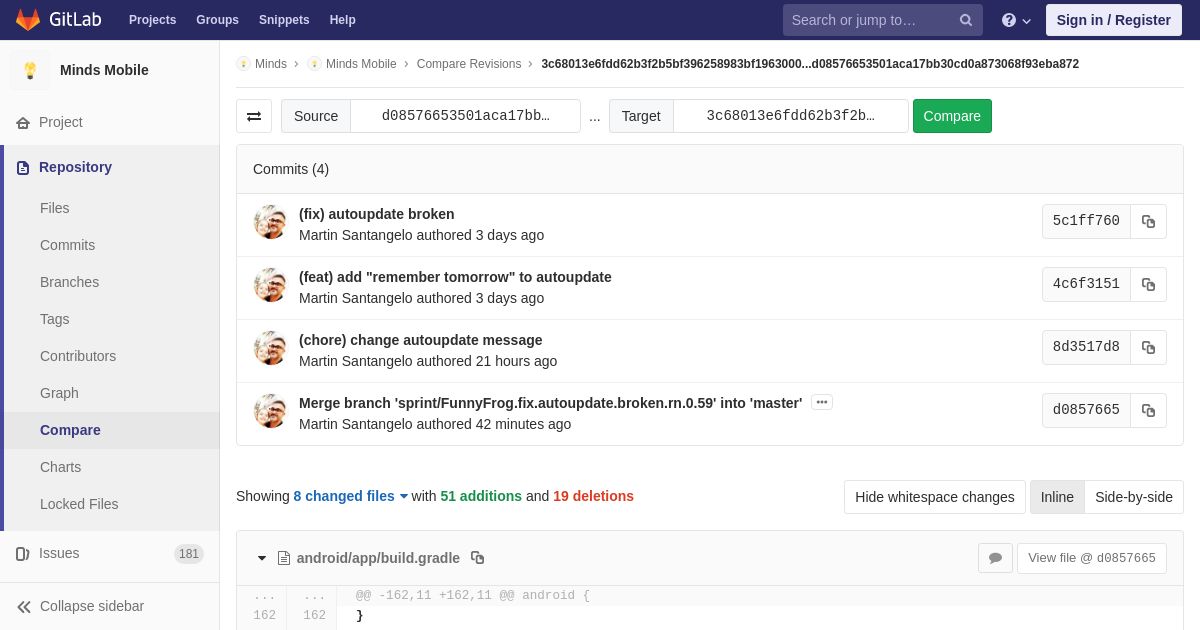This screenshot has width=1200, height=630.
Task: Click the Repository icon in sidebar
Action: coord(23,167)
